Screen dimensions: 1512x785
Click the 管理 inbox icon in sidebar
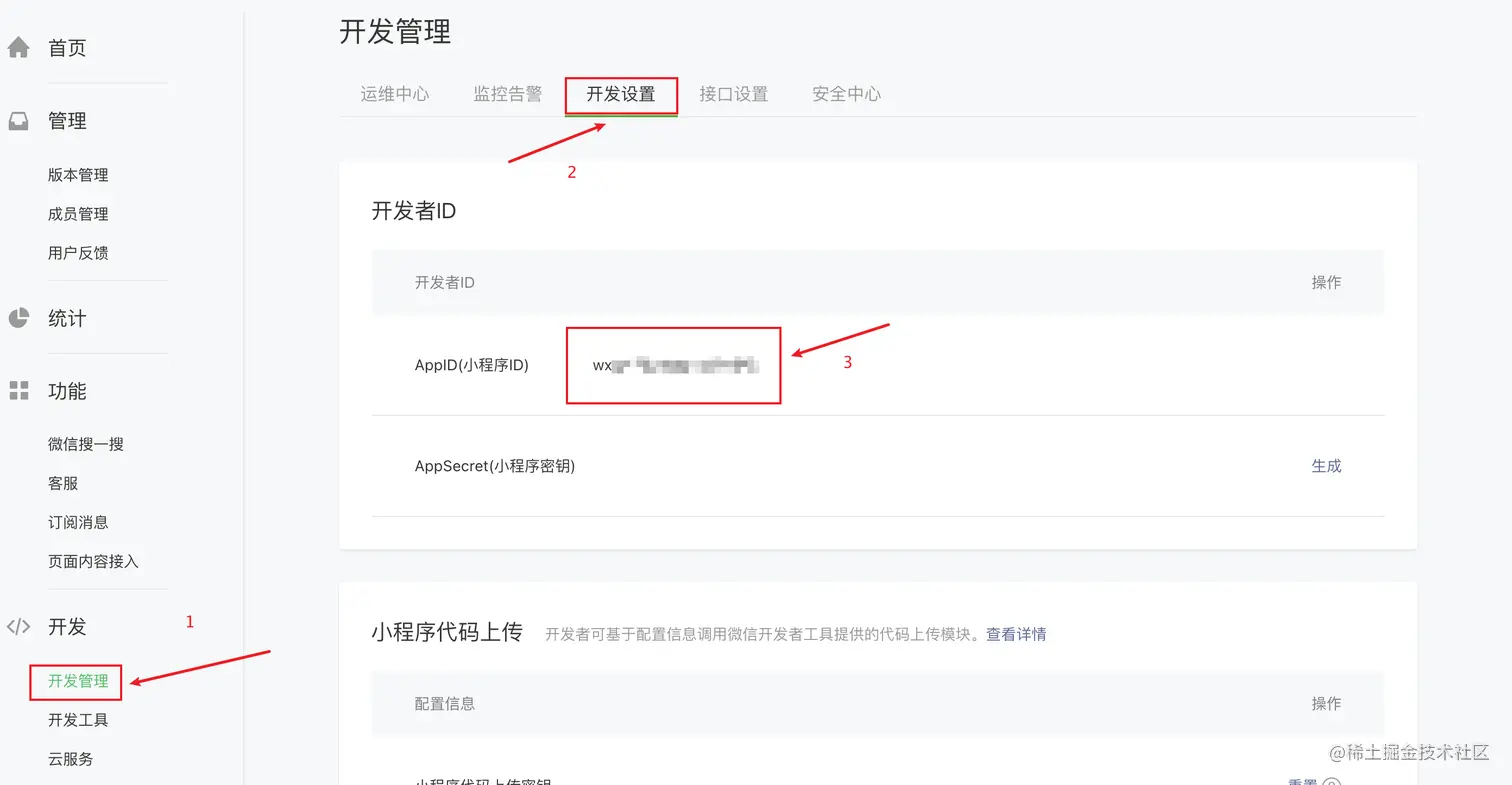point(19,120)
